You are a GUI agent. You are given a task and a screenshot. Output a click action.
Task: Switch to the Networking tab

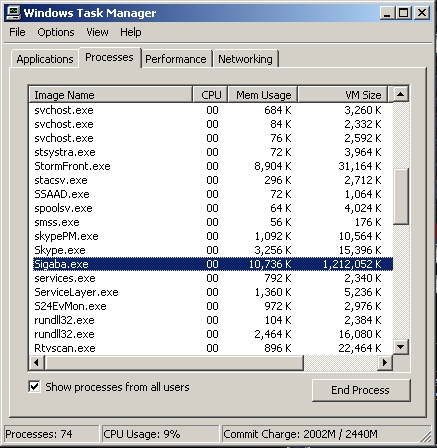pyautogui.click(x=245, y=59)
